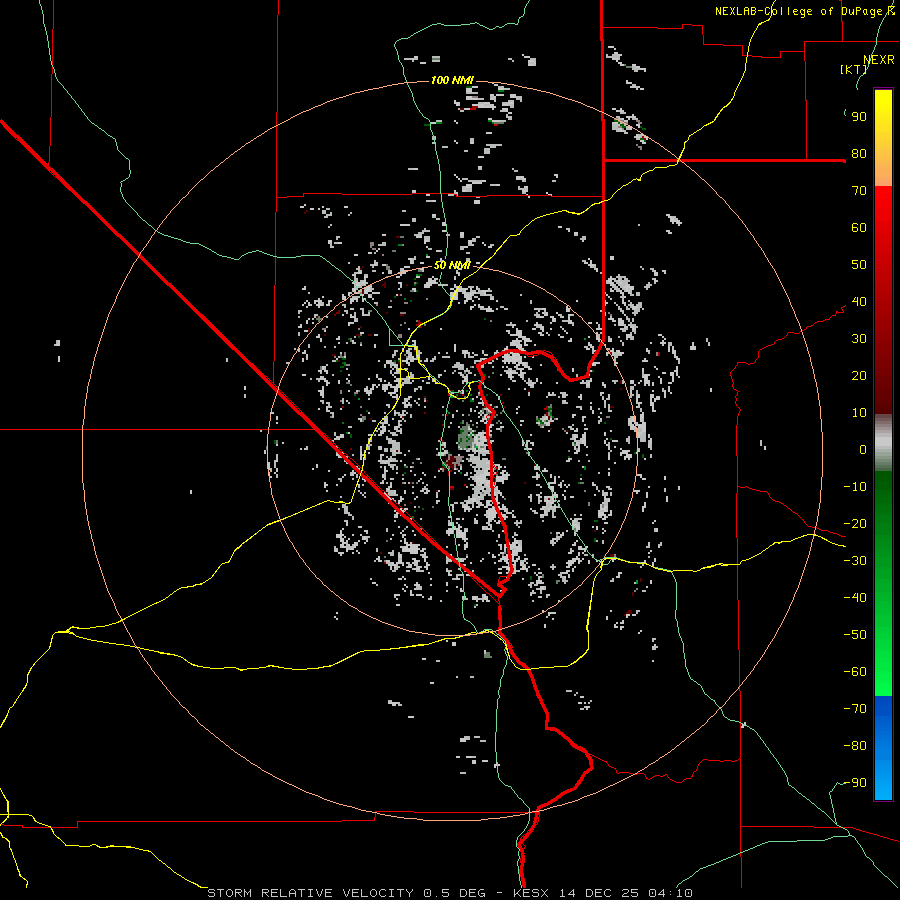Screen dimensions: 900x900
Task: Select the positive 90 value on velocity scale
Action: pyautogui.click(x=859, y=117)
